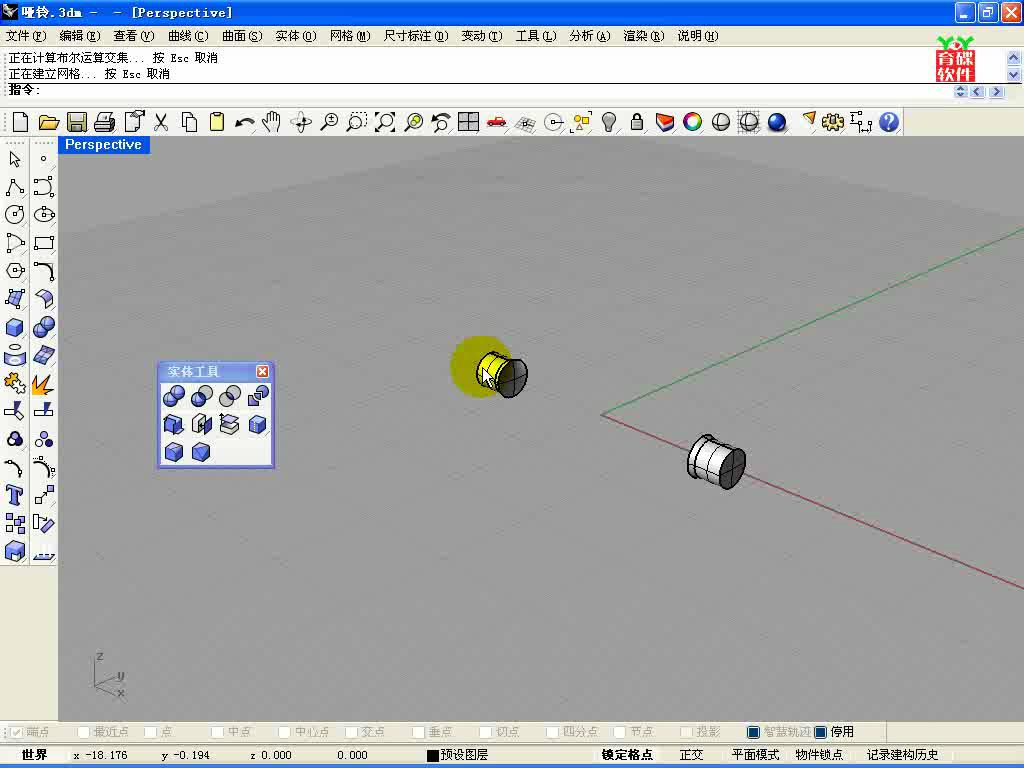Toggle the 中心点 osnap checkbox
1024x768 pixels.
[284, 732]
